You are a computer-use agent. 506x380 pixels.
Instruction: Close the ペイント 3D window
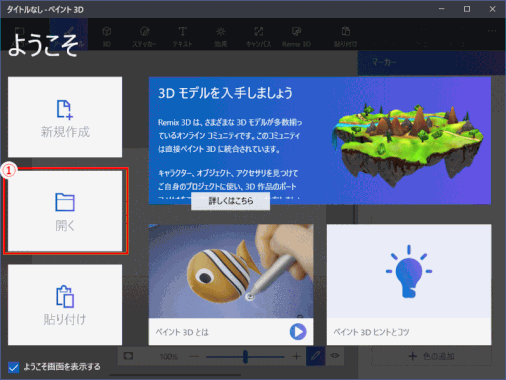click(x=493, y=9)
